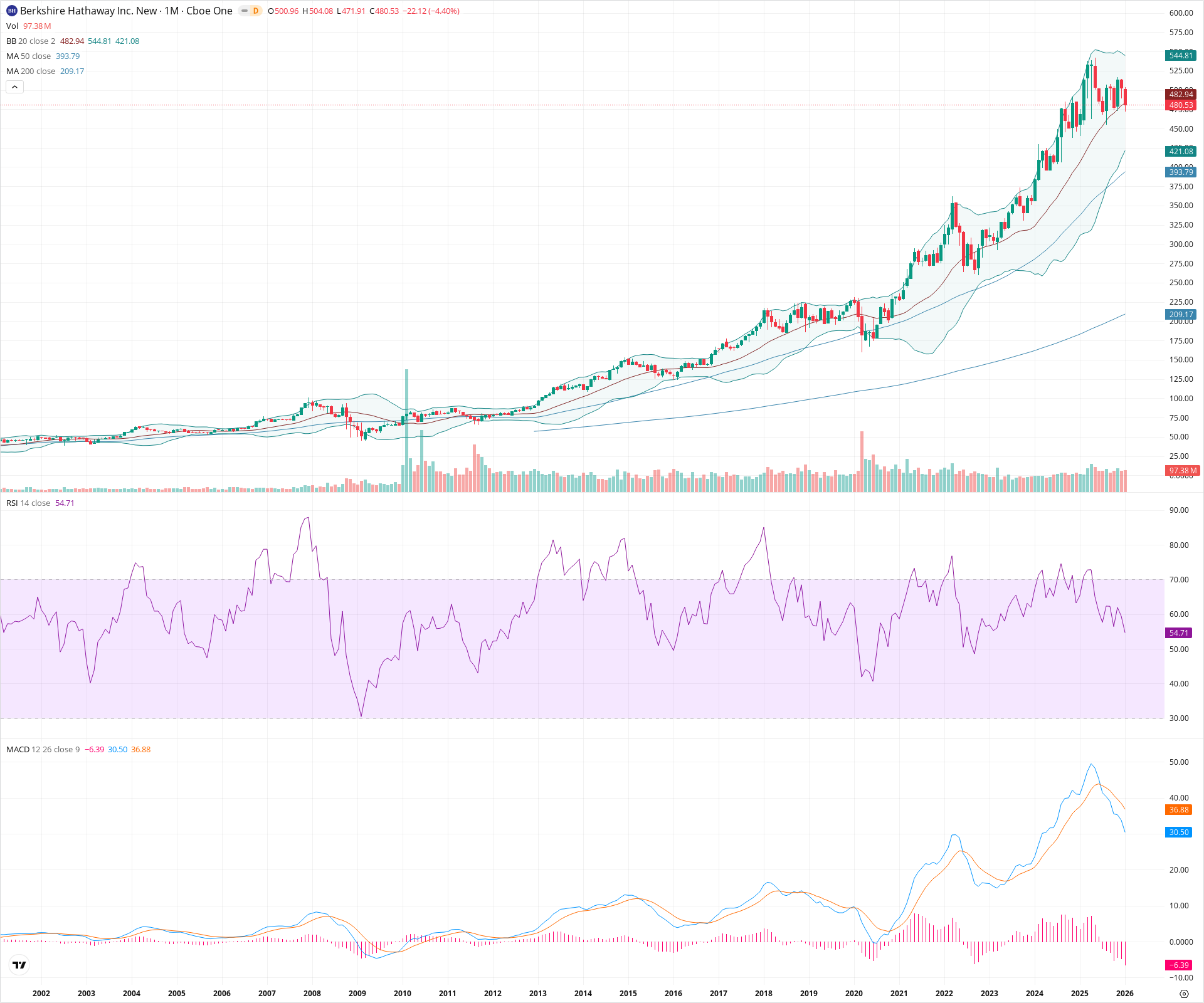Click the settings gear in bottom-right corner

click(1185, 993)
